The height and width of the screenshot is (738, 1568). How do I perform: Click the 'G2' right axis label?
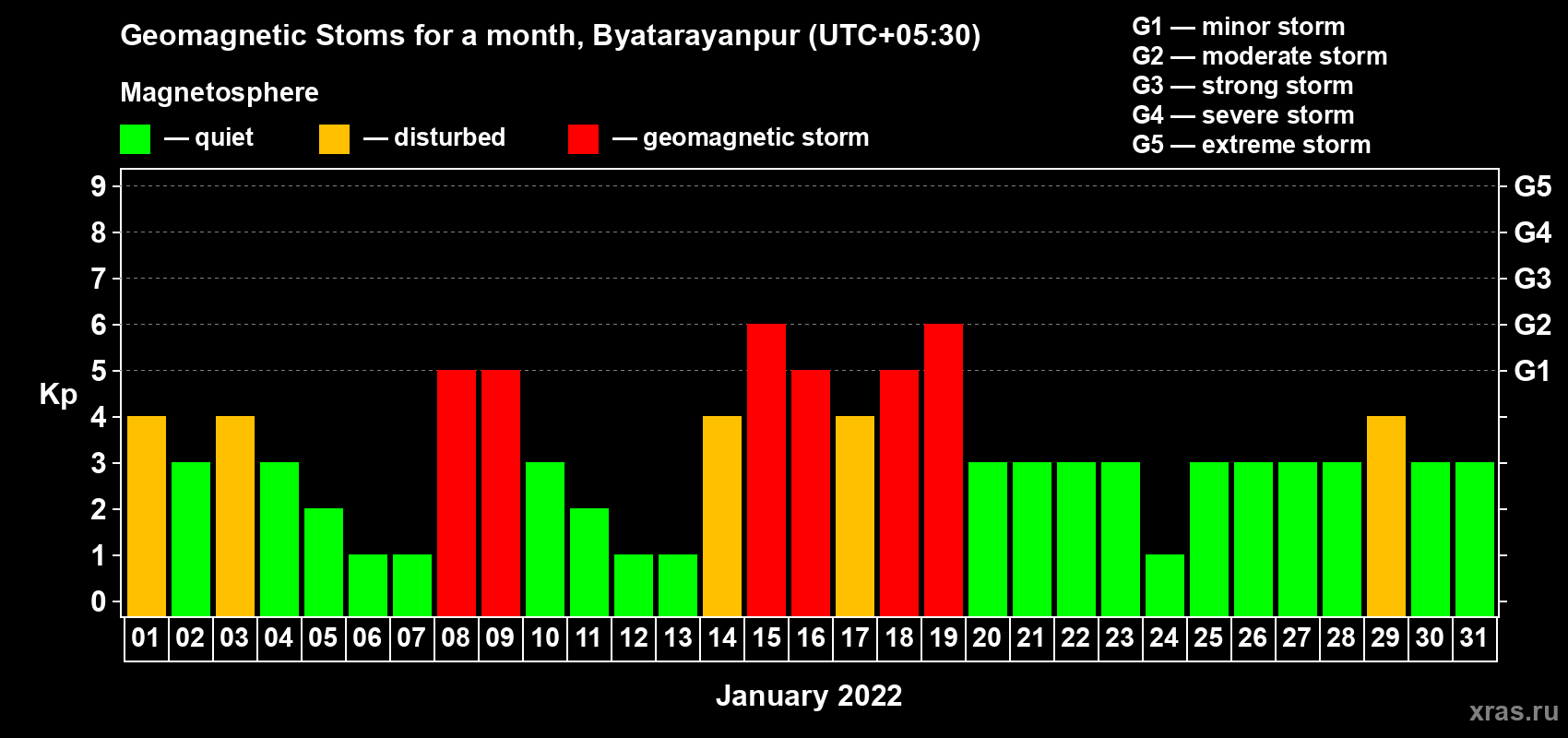[x=1532, y=325]
